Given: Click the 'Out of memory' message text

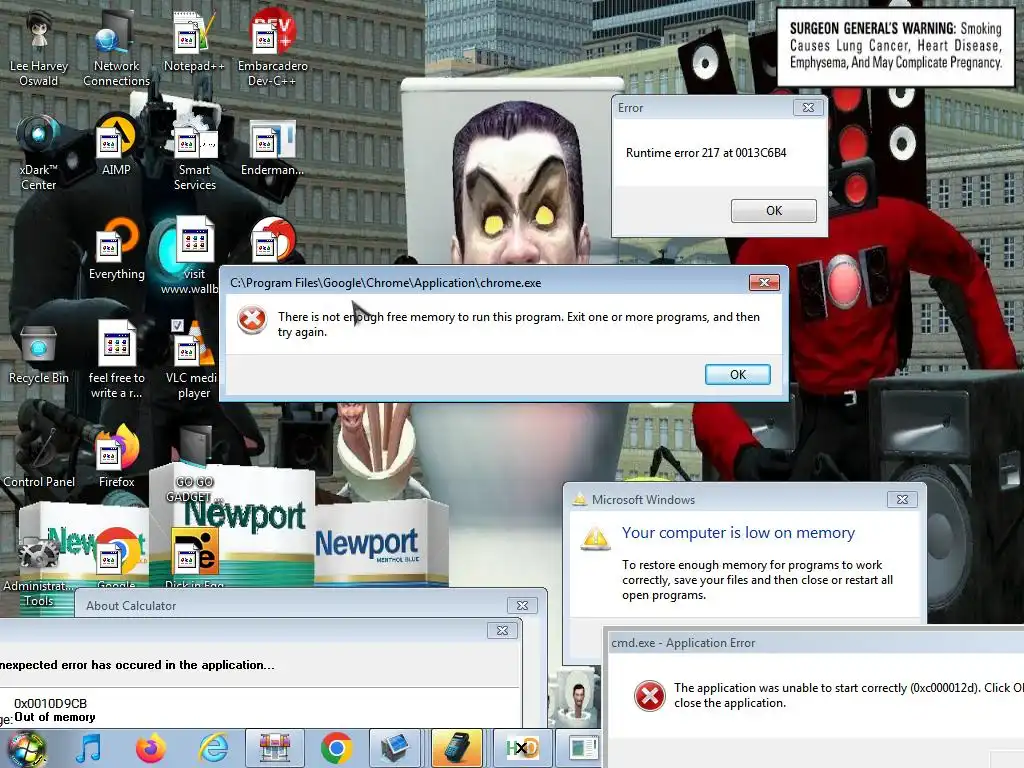Looking at the screenshot, I should 55,717.
